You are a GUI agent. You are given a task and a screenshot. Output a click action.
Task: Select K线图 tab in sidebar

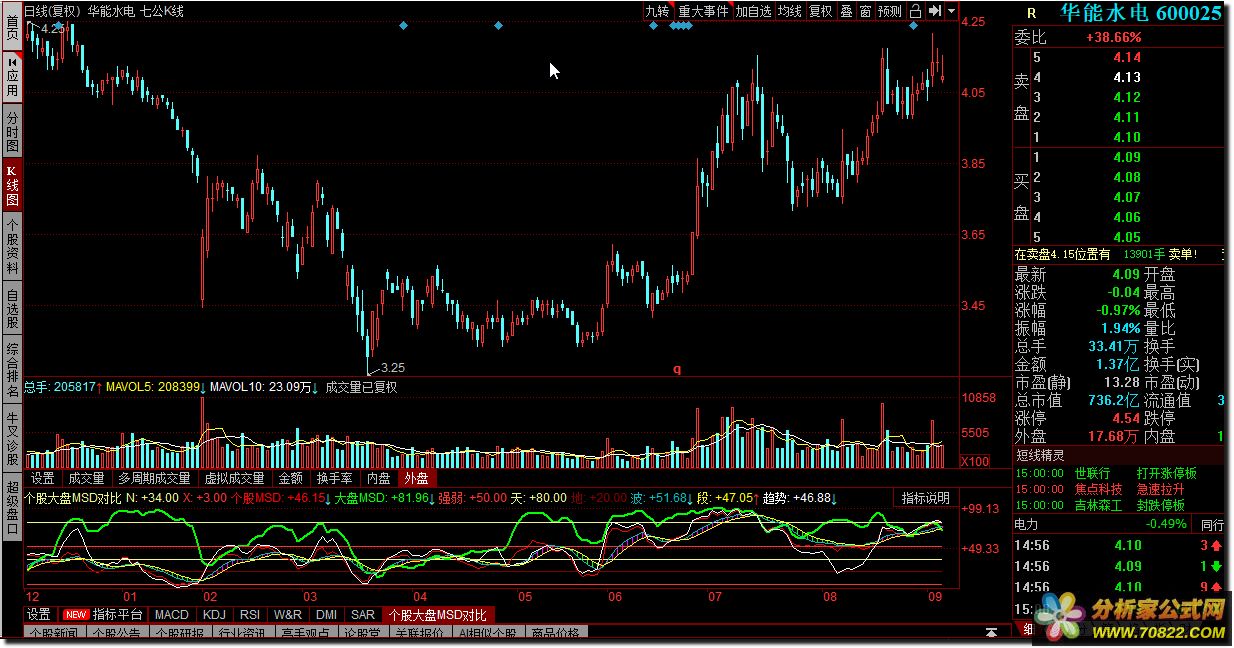(12, 186)
